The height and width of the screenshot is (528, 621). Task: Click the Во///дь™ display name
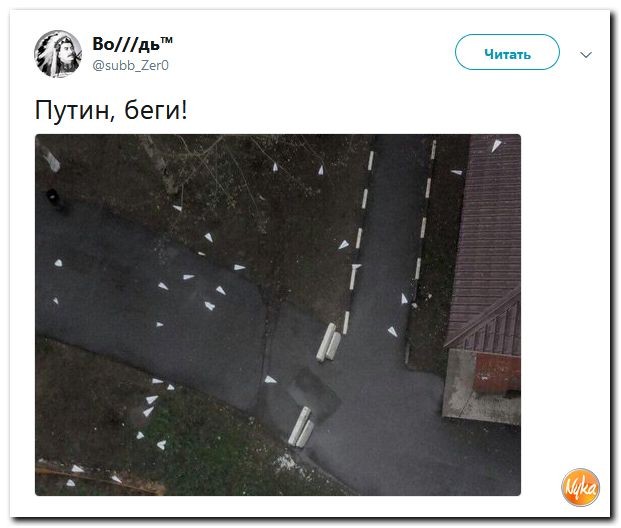click(x=132, y=44)
